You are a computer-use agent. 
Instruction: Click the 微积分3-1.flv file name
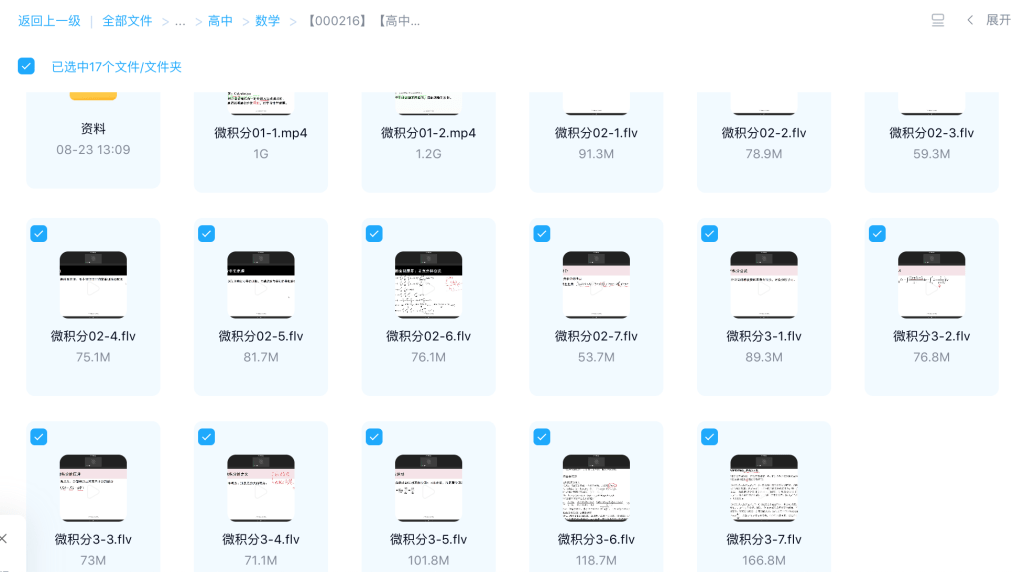click(x=764, y=336)
